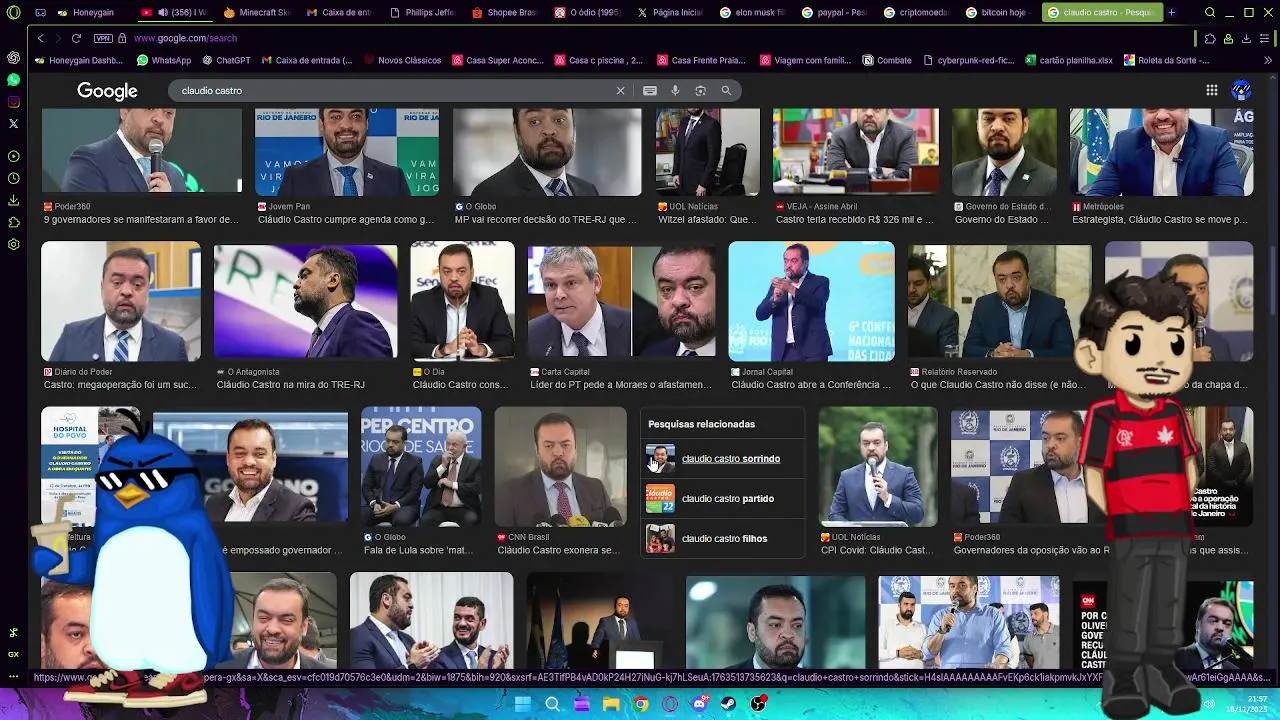Toggle the VPN badge in address bar

(x=103, y=38)
